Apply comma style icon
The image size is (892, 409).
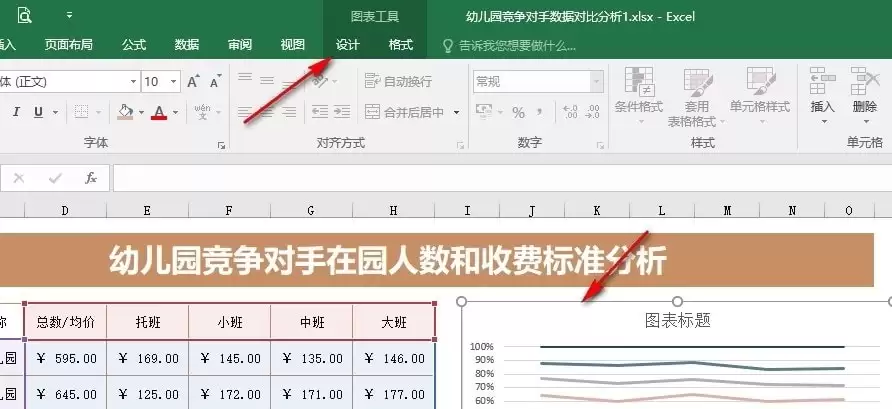pos(540,112)
